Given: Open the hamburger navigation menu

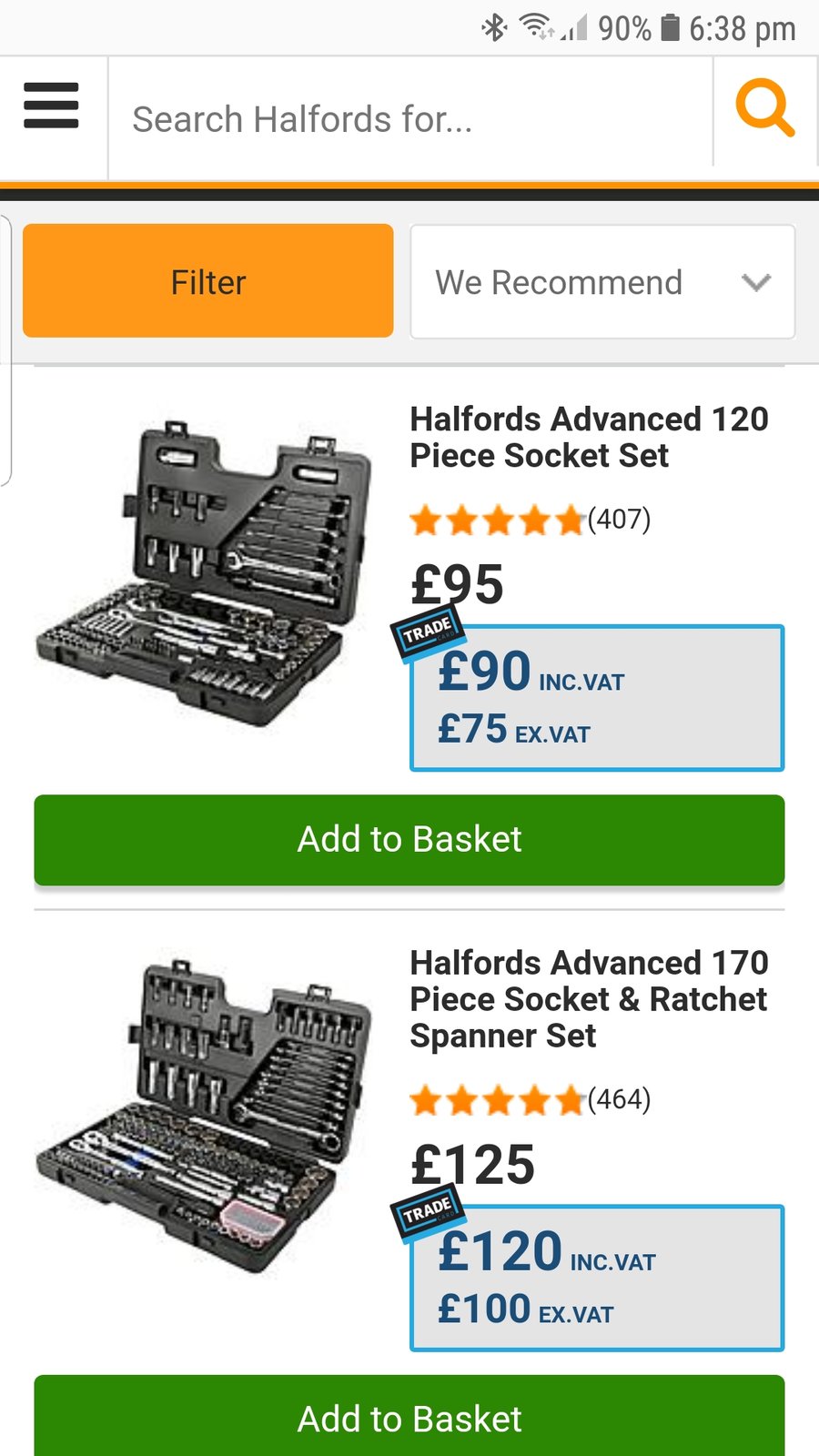Looking at the screenshot, I should pos(51,106).
